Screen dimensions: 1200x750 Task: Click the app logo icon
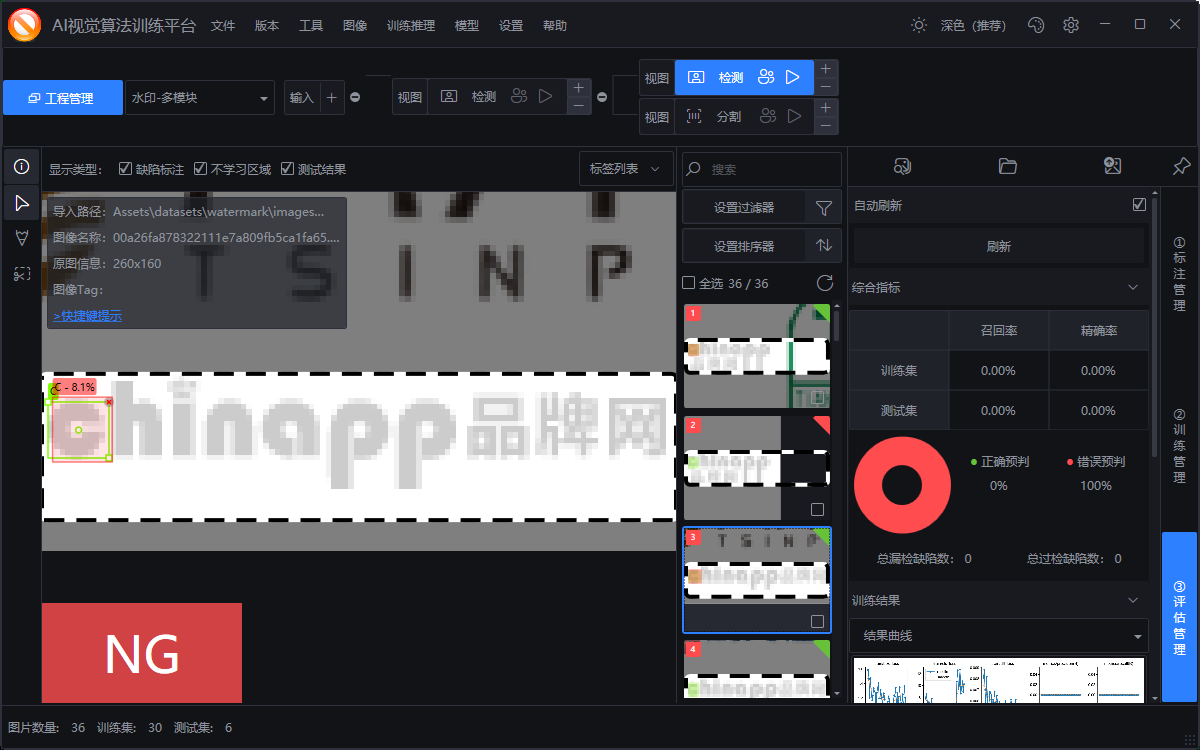coord(24,24)
